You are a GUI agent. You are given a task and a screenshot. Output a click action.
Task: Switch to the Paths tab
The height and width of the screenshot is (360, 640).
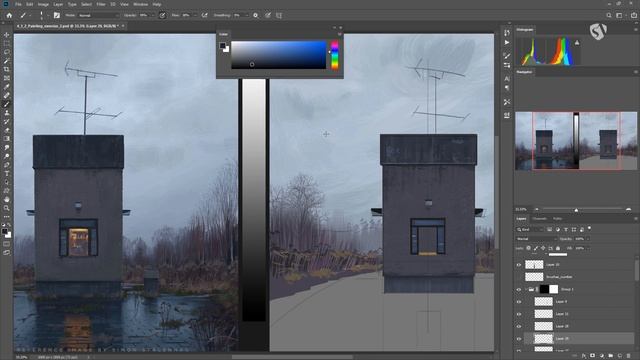(x=558, y=219)
